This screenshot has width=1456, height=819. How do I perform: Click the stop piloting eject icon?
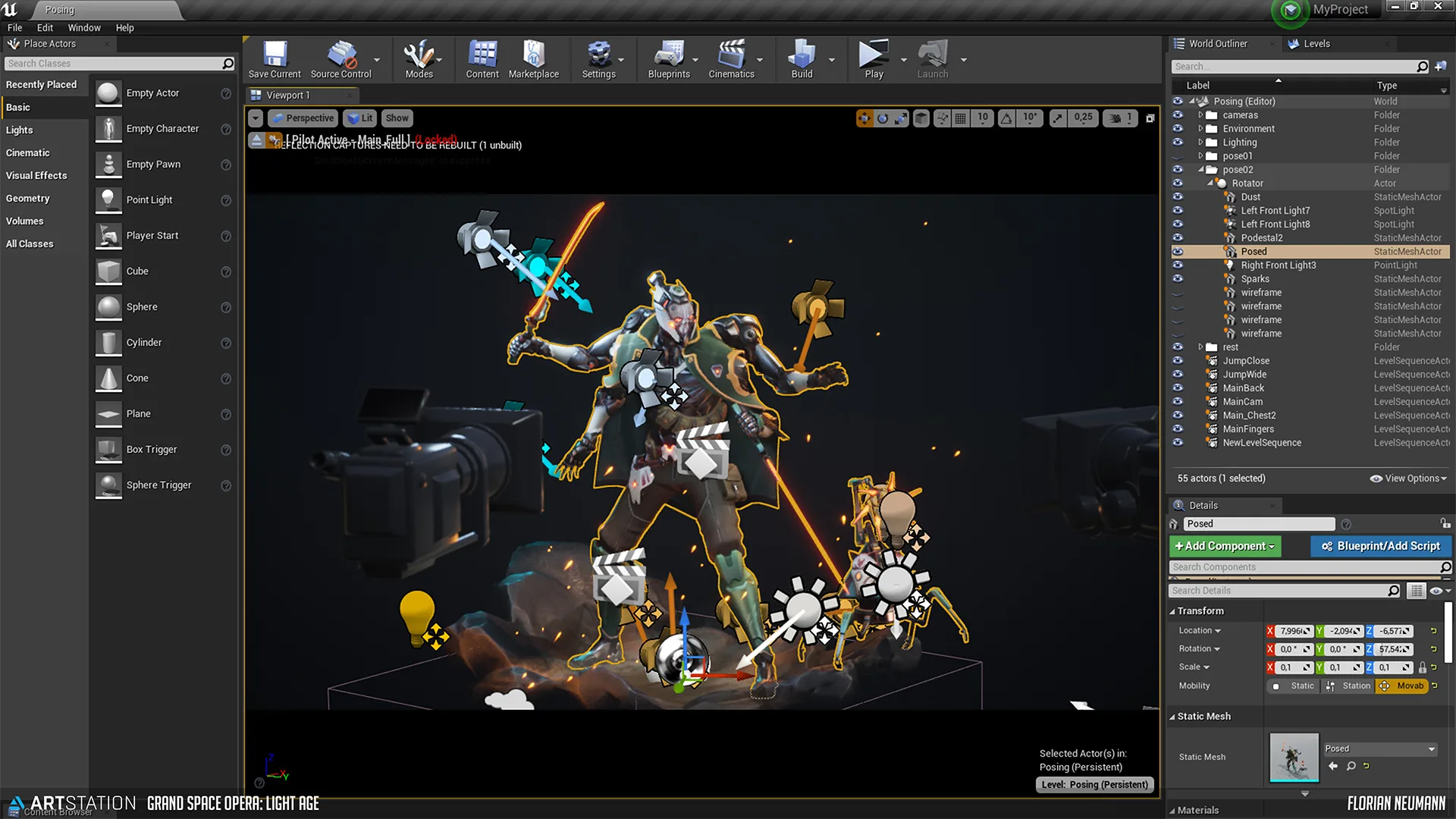[256, 141]
